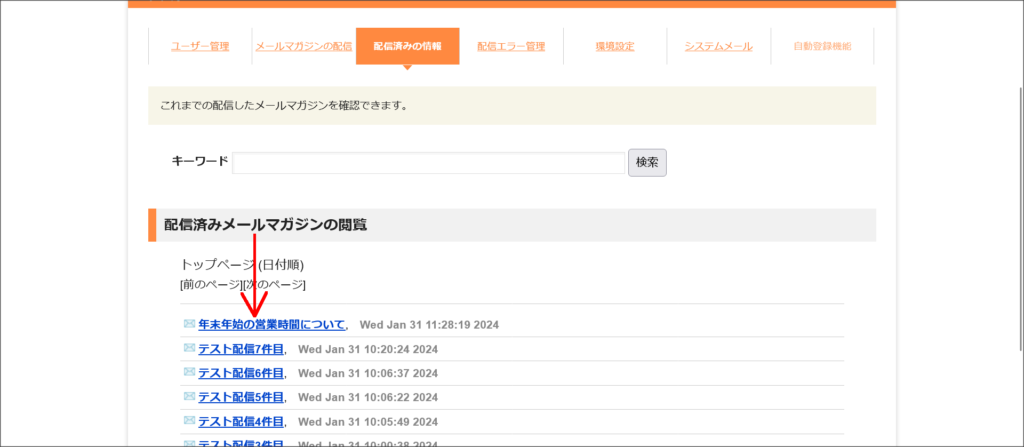View the テスト配信6件目 mail magazine
The width and height of the screenshot is (1024, 447).
coord(241,373)
